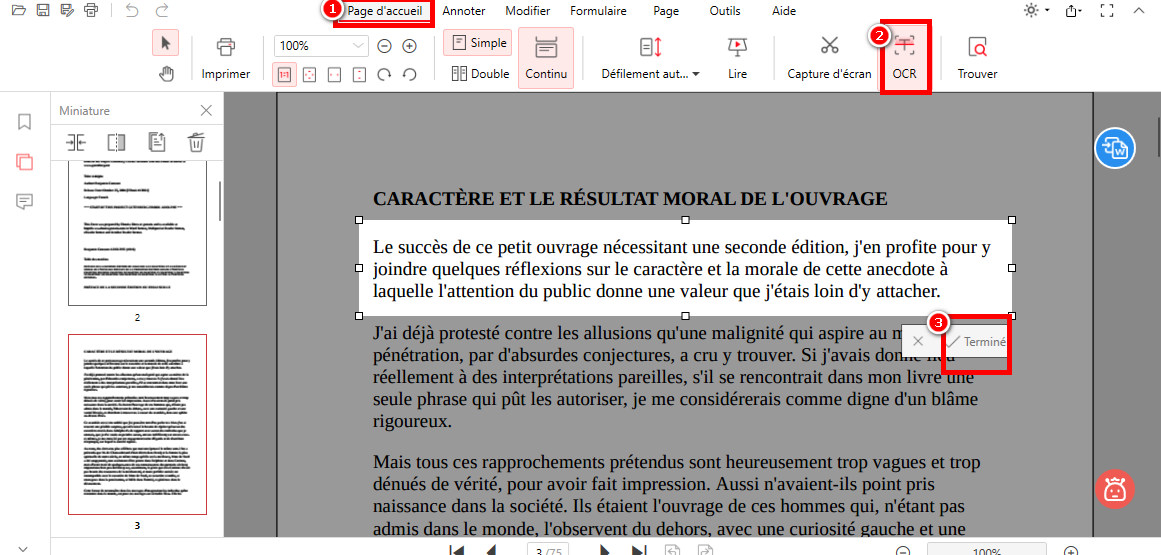This screenshot has height=555, width=1161.
Task: Choose fit width view icon
Action: pos(335,75)
